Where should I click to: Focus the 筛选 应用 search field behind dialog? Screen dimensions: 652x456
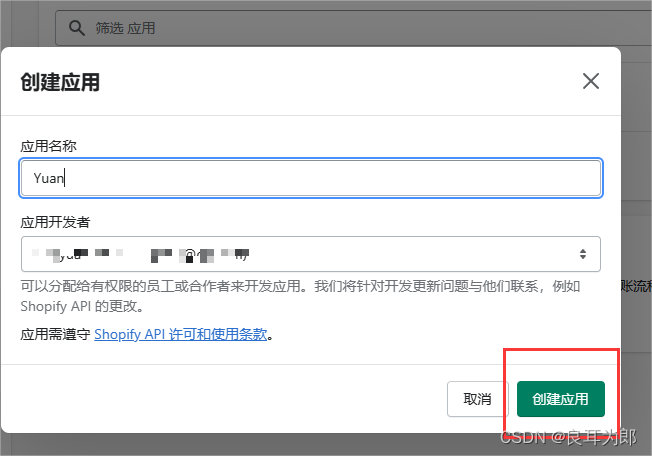353,28
